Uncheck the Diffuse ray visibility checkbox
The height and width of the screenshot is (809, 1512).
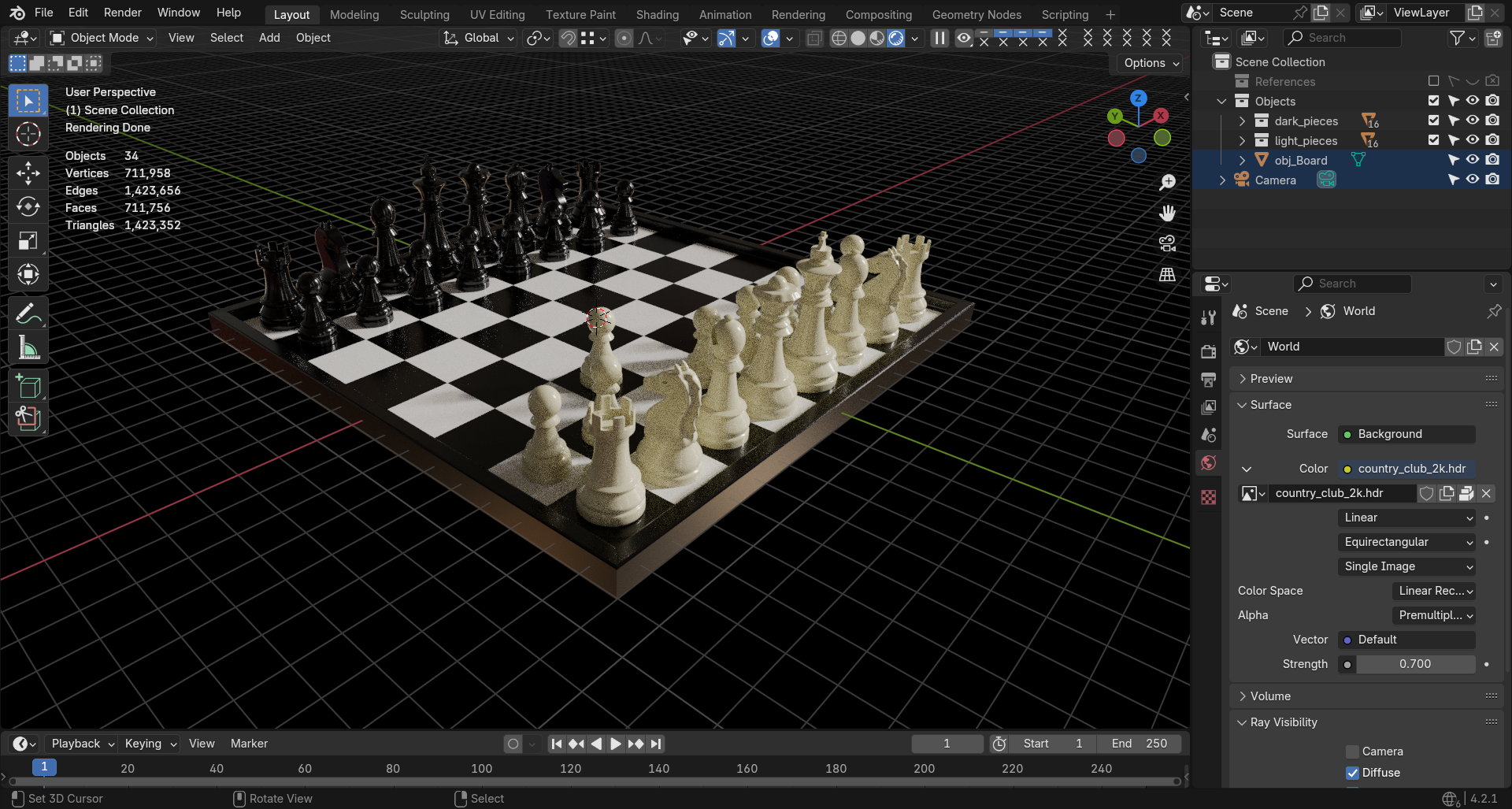click(1352, 773)
